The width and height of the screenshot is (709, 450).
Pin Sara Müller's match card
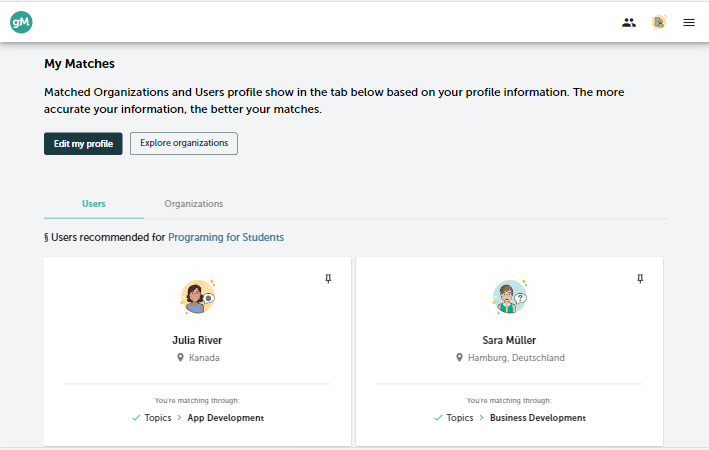tap(640, 279)
